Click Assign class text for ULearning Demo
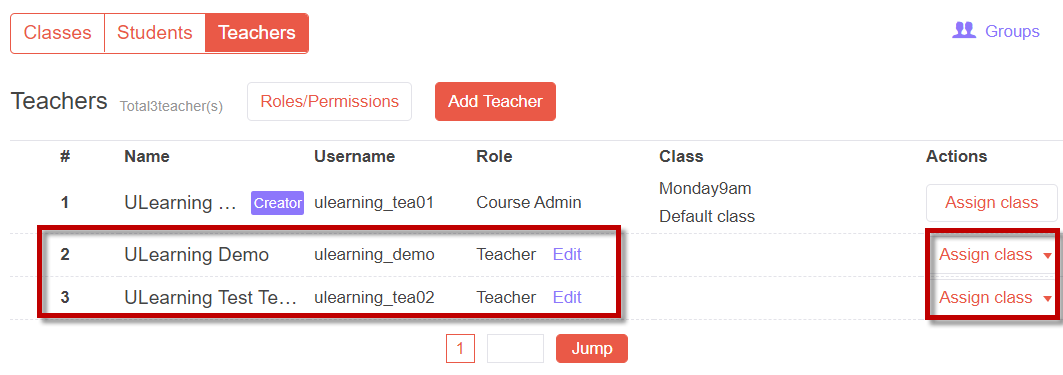This screenshot has width=1063, height=375. [x=985, y=255]
